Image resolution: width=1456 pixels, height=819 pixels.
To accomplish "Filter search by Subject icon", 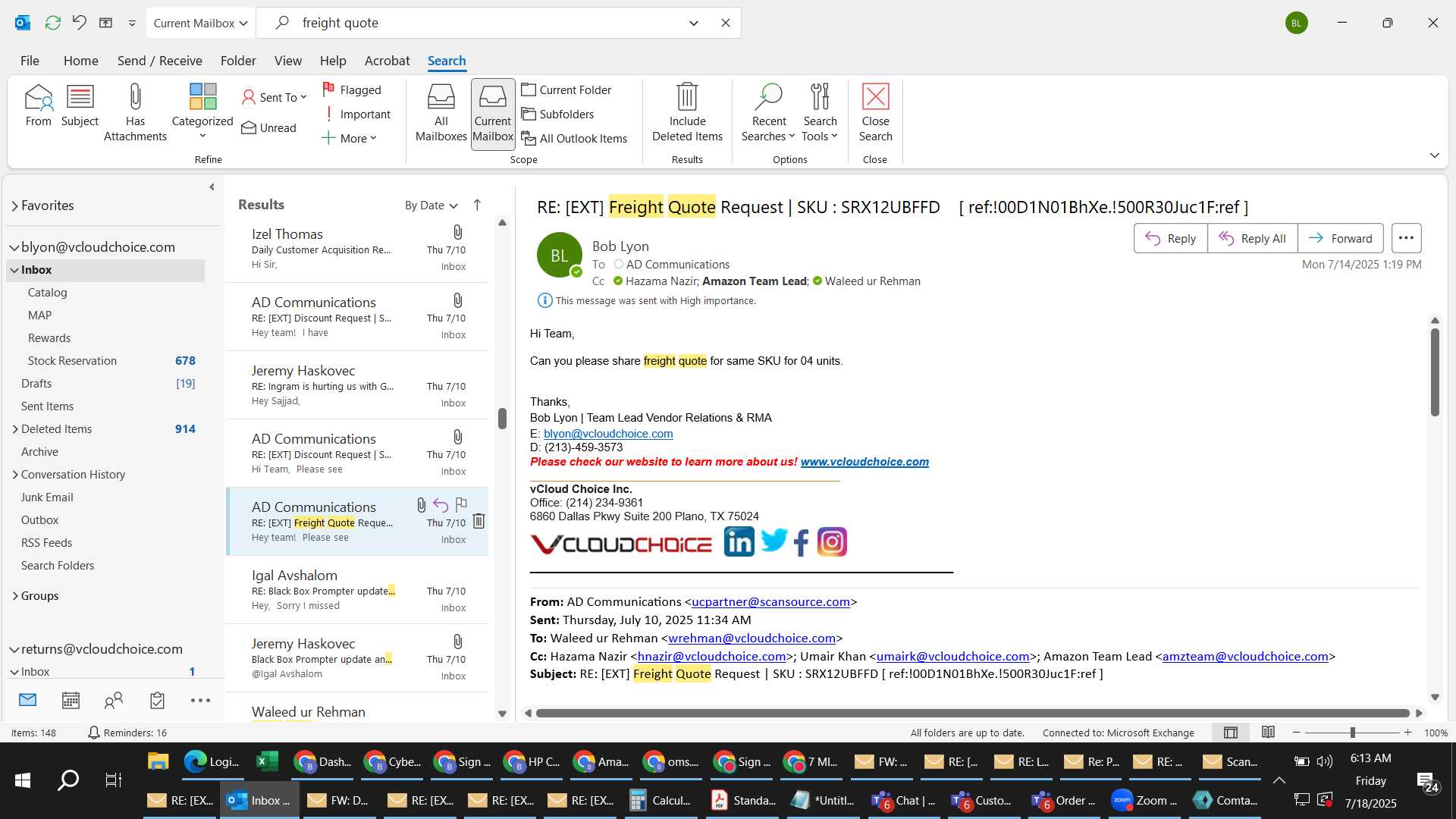I will pos(80,105).
